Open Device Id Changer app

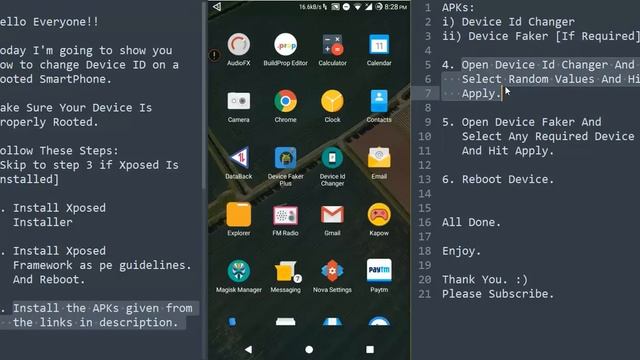coord(332,166)
